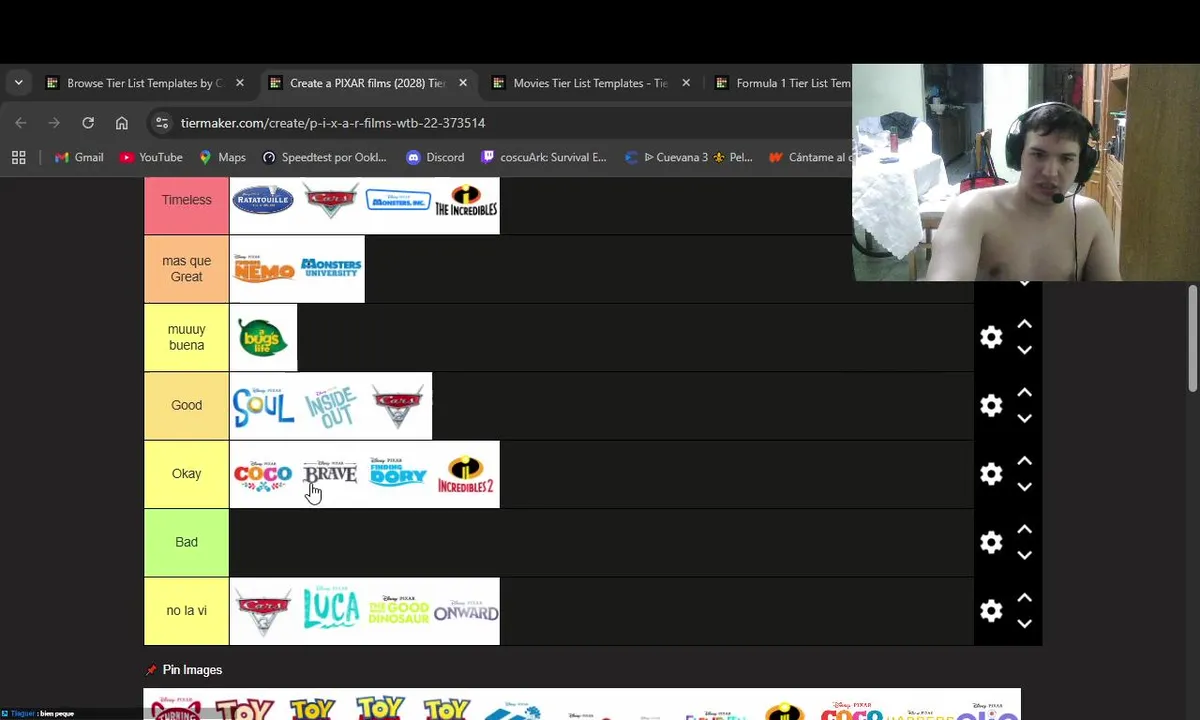Open settings gear for Bad row
This screenshot has height=720, width=1200.
[991, 542]
